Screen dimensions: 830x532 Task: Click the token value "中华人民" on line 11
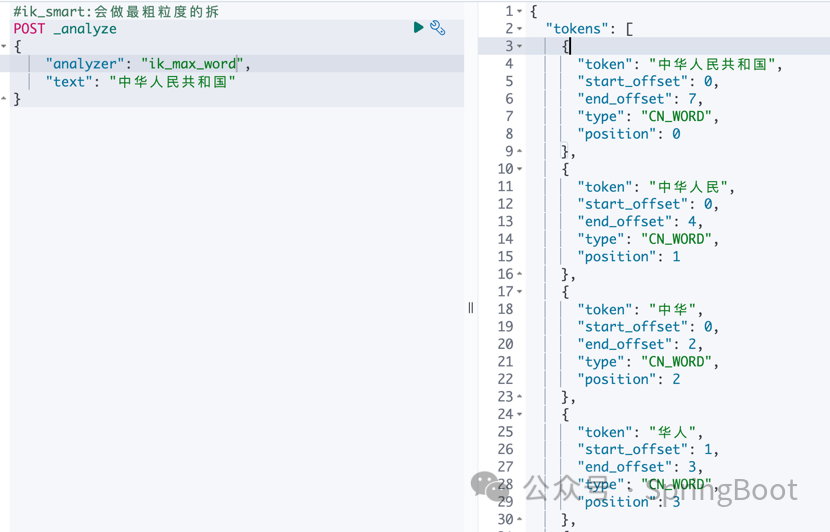[x=689, y=186]
